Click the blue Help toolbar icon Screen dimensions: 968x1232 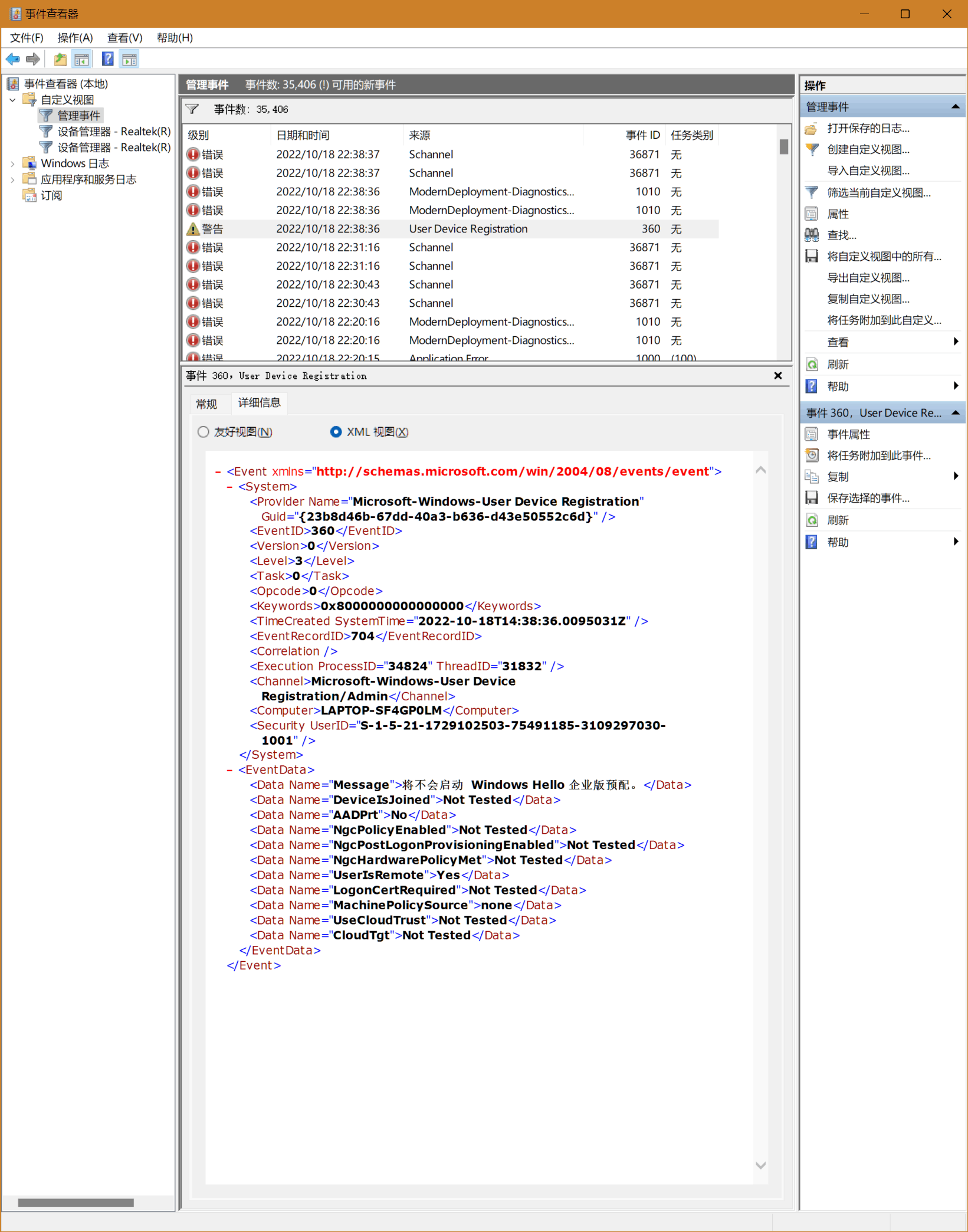[x=107, y=59]
